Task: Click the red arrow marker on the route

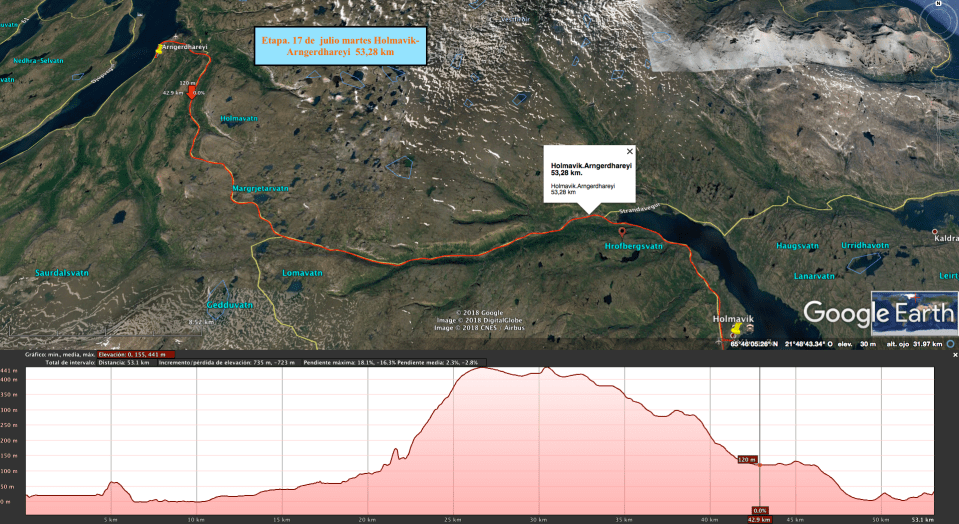Action: tap(191, 92)
